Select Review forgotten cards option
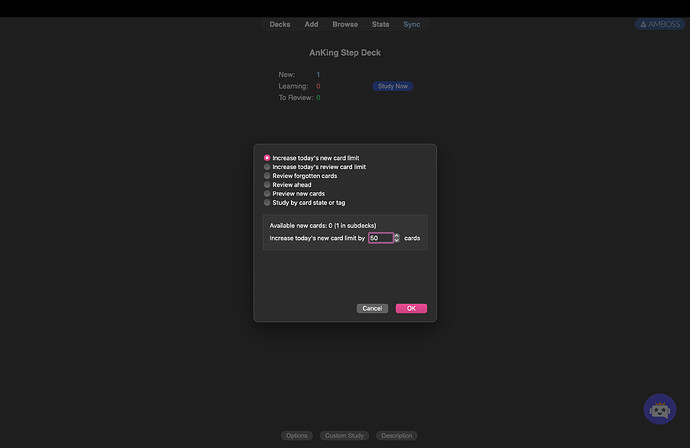 tap(301, 176)
